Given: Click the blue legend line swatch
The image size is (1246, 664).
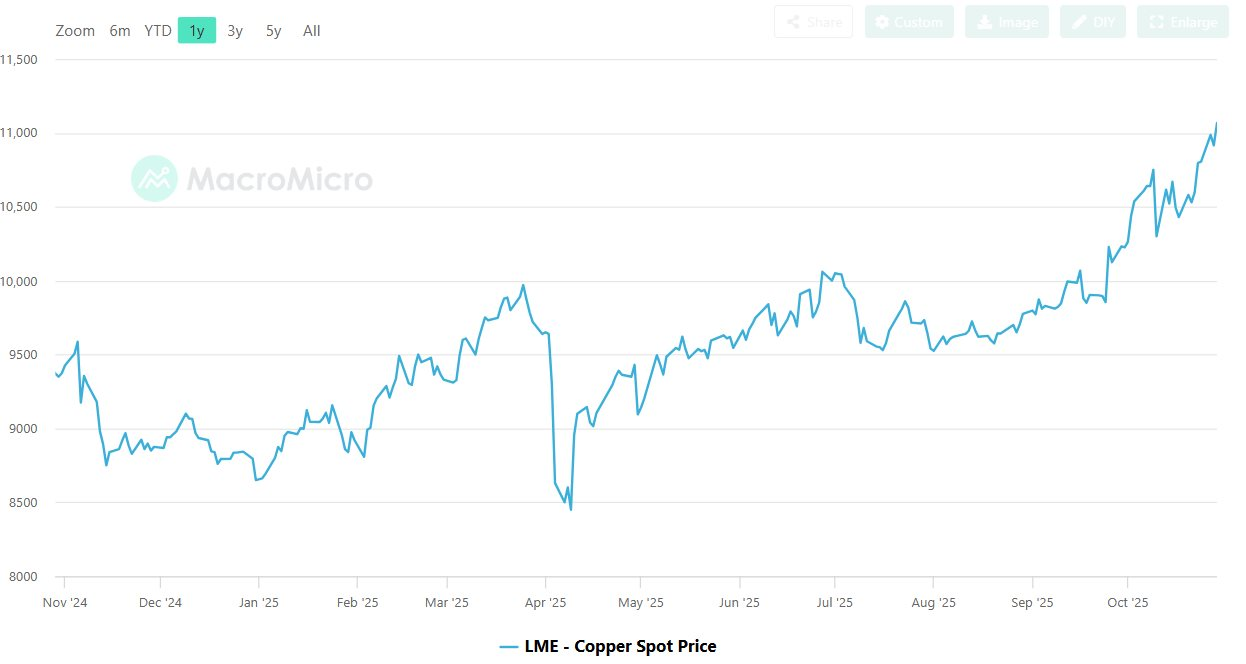Looking at the screenshot, I should [x=508, y=647].
